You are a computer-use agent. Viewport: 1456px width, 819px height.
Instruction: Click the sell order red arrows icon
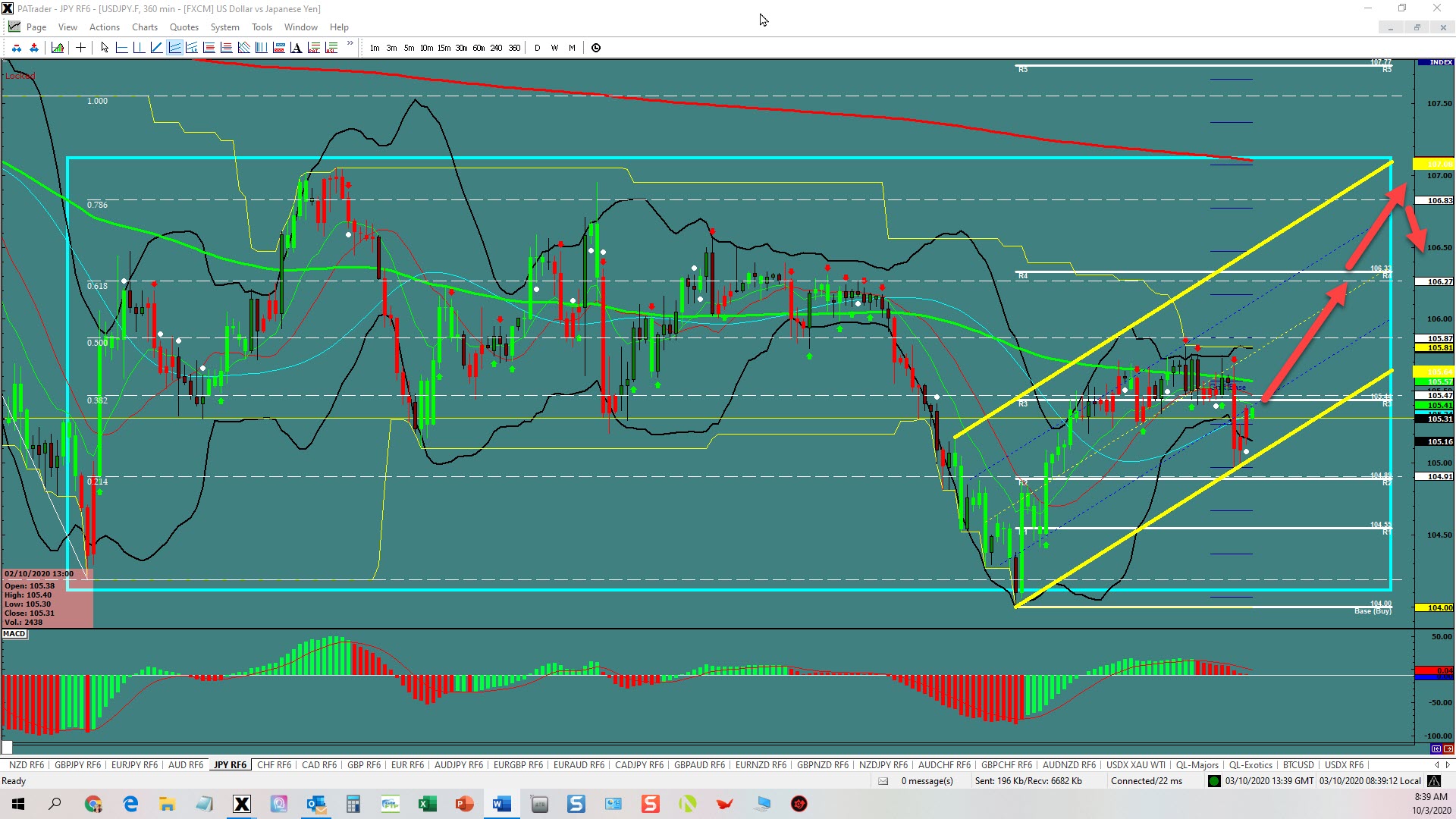17,48
